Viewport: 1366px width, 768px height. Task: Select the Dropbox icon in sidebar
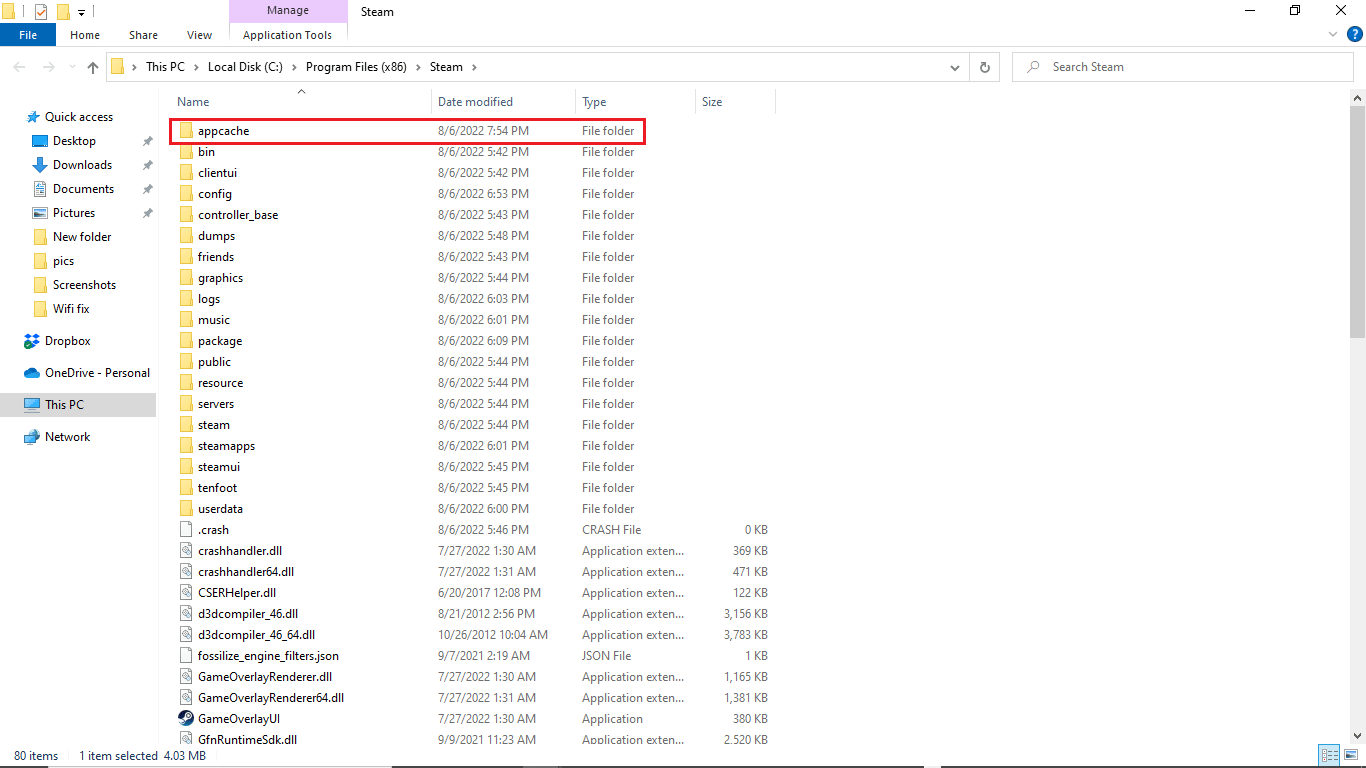point(32,341)
